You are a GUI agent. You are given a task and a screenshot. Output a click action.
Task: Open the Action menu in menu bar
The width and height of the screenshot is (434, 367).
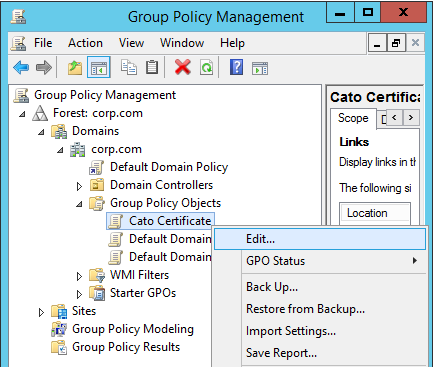click(85, 43)
